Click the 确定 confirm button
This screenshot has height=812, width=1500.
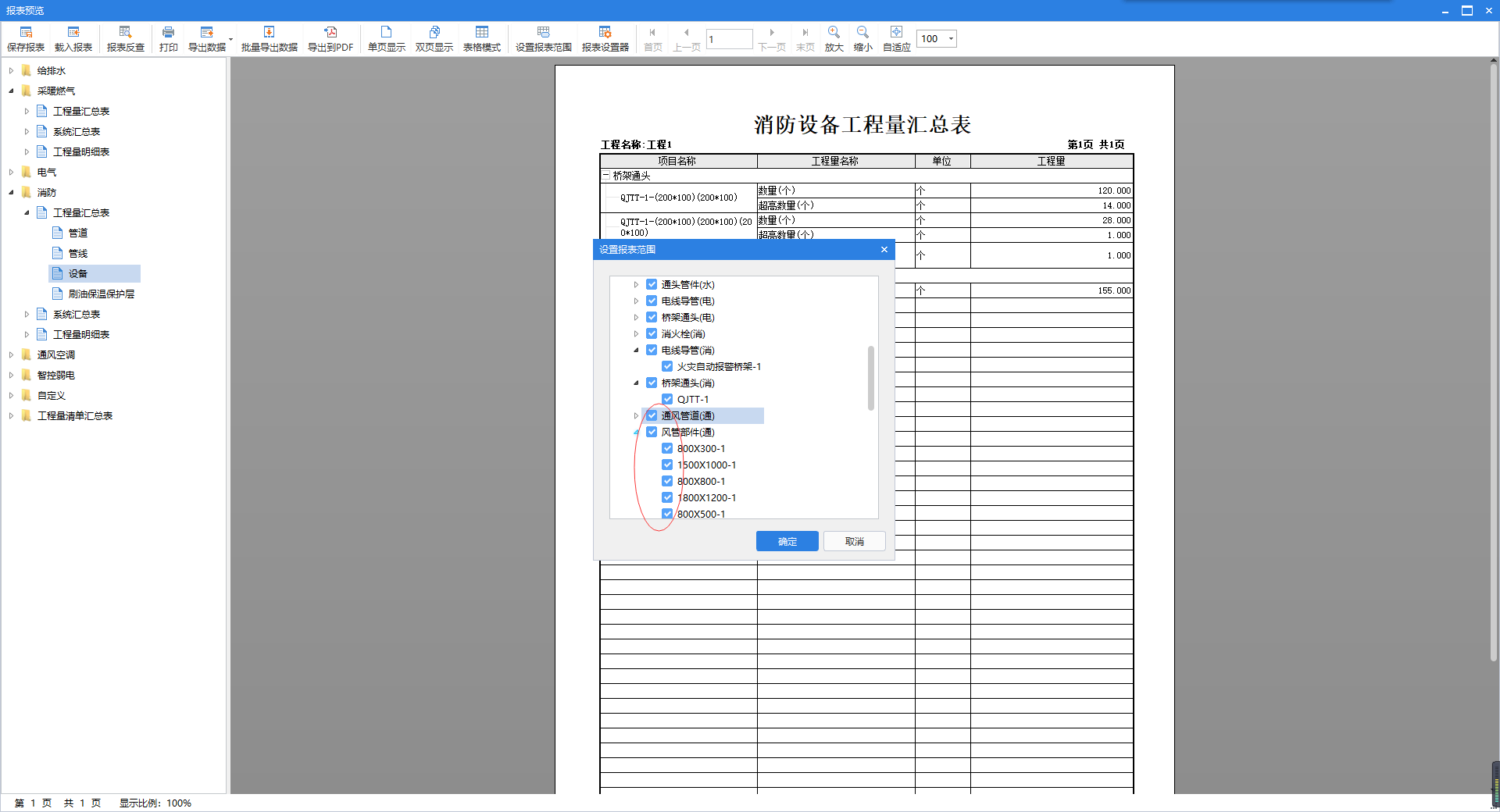point(787,541)
